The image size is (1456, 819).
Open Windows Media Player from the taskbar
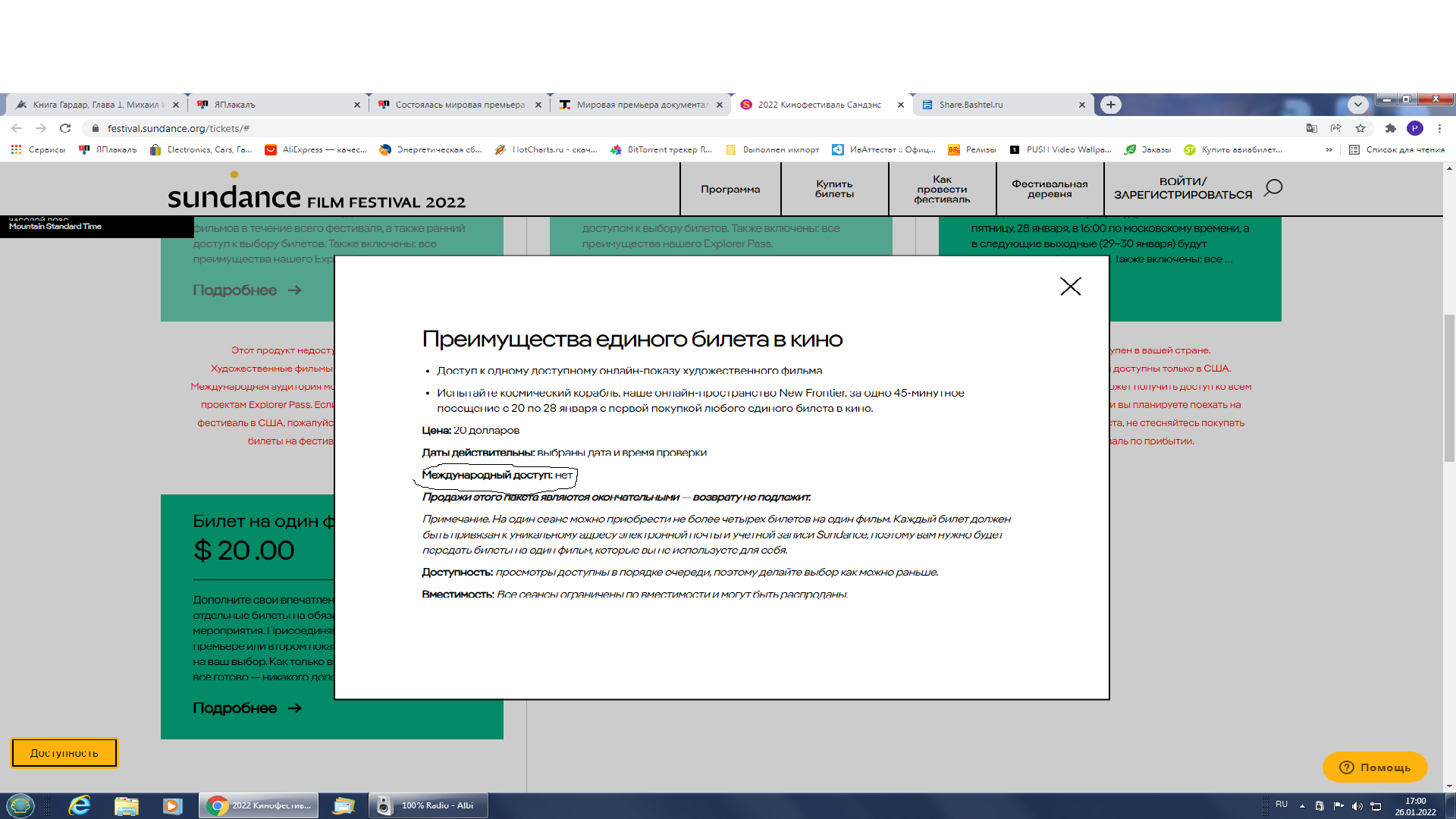172,805
